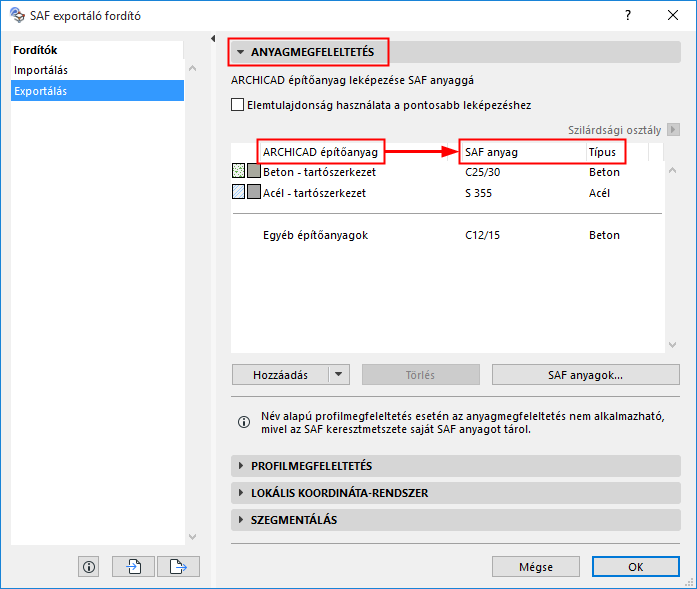The image size is (697, 589).
Task: Select Exportálás in the Fordítók list
Action: coord(97,91)
